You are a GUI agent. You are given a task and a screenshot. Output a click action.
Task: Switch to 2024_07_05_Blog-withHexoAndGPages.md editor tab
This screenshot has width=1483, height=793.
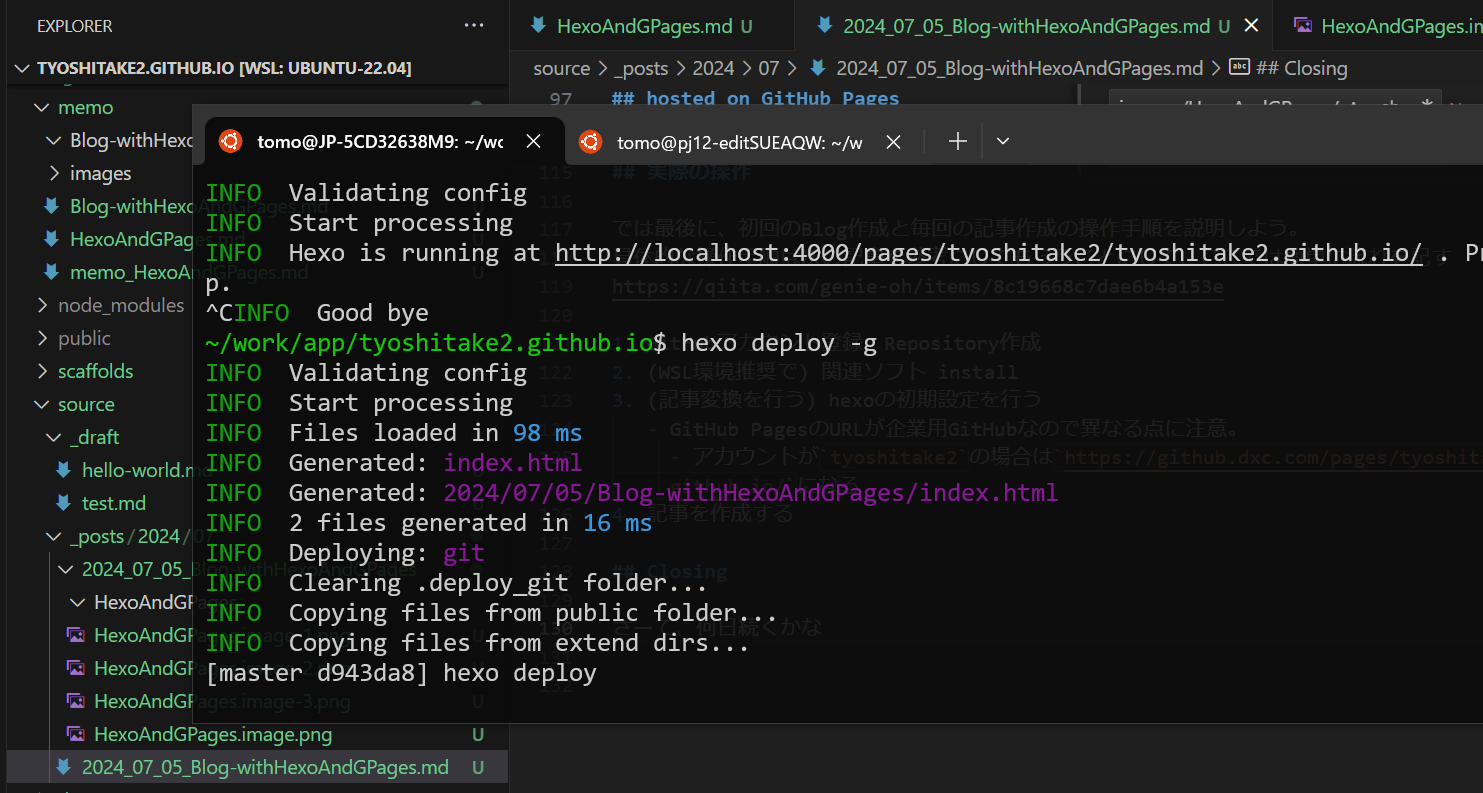tap(1025, 26)
